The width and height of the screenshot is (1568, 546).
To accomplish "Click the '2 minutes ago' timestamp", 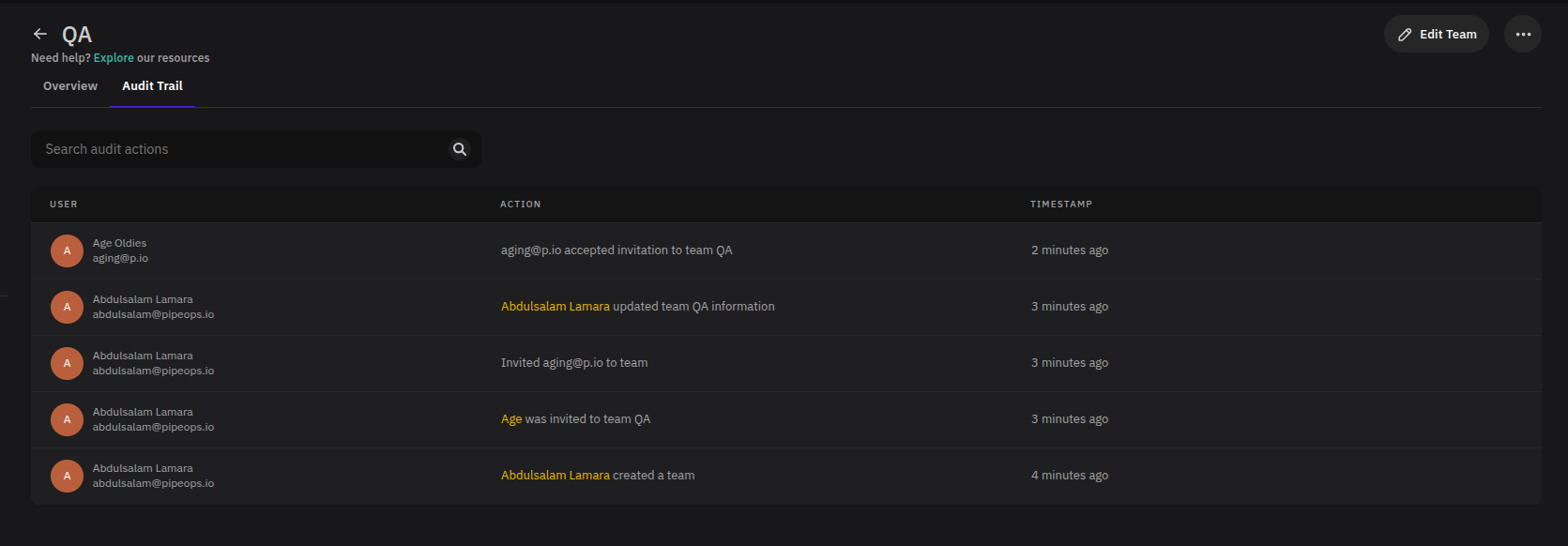I will pyautogui.click(x=1070, y=250).
